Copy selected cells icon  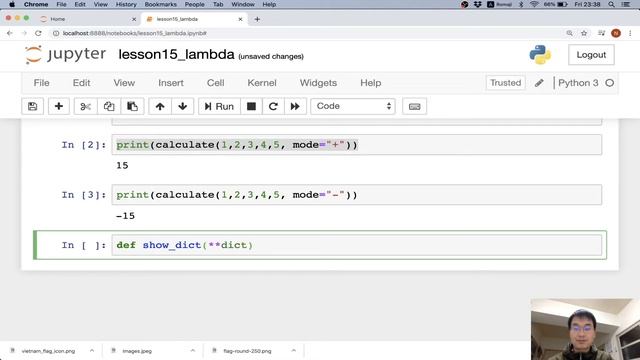pos(109,107)
